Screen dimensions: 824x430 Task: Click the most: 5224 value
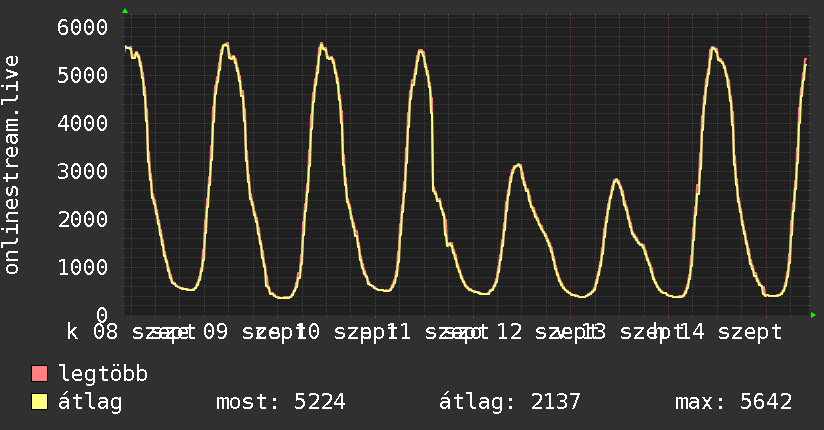[281, 402]
